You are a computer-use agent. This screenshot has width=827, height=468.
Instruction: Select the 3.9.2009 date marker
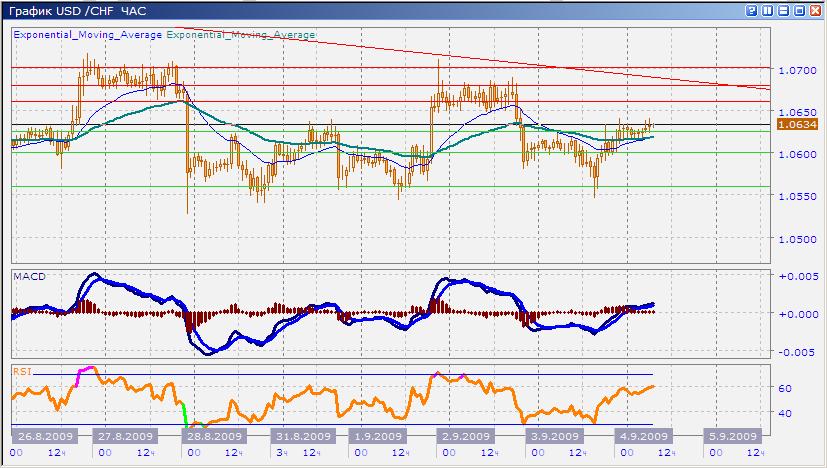[554, 437]
